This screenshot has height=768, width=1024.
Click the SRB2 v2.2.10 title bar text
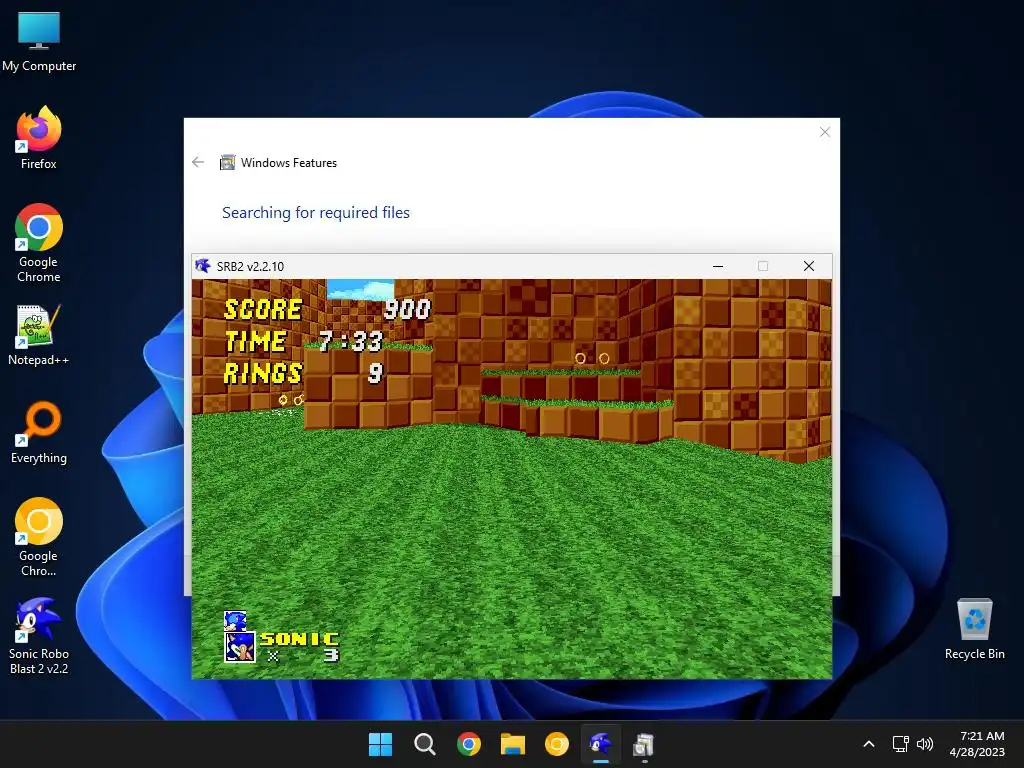(x=250, y=266)
